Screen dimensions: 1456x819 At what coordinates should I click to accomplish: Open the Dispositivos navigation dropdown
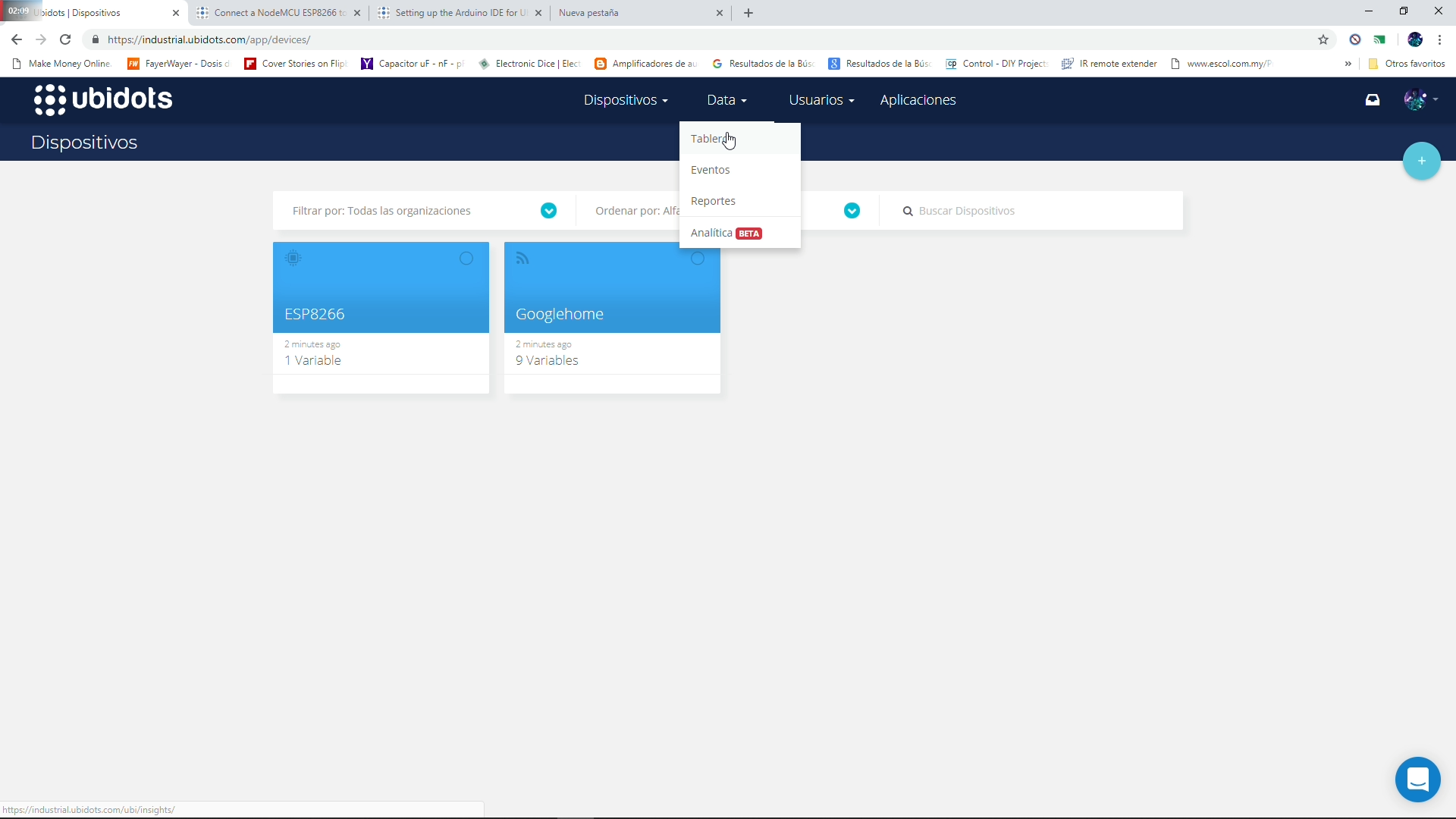coord(625,100)
